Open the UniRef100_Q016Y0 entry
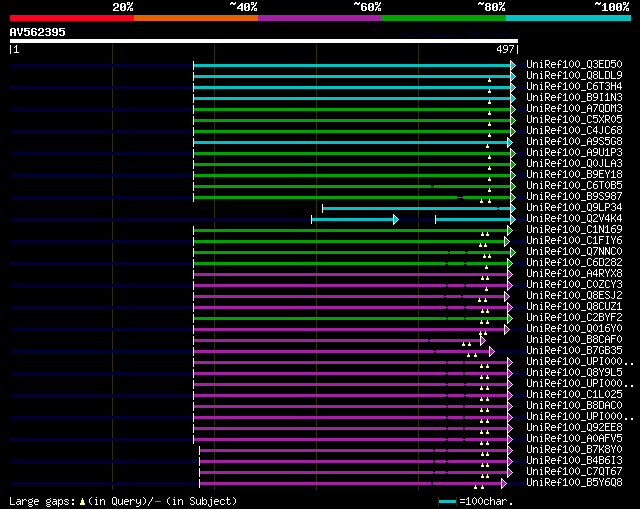The width and height of the screenshot is (640, 509). [574, 329]
